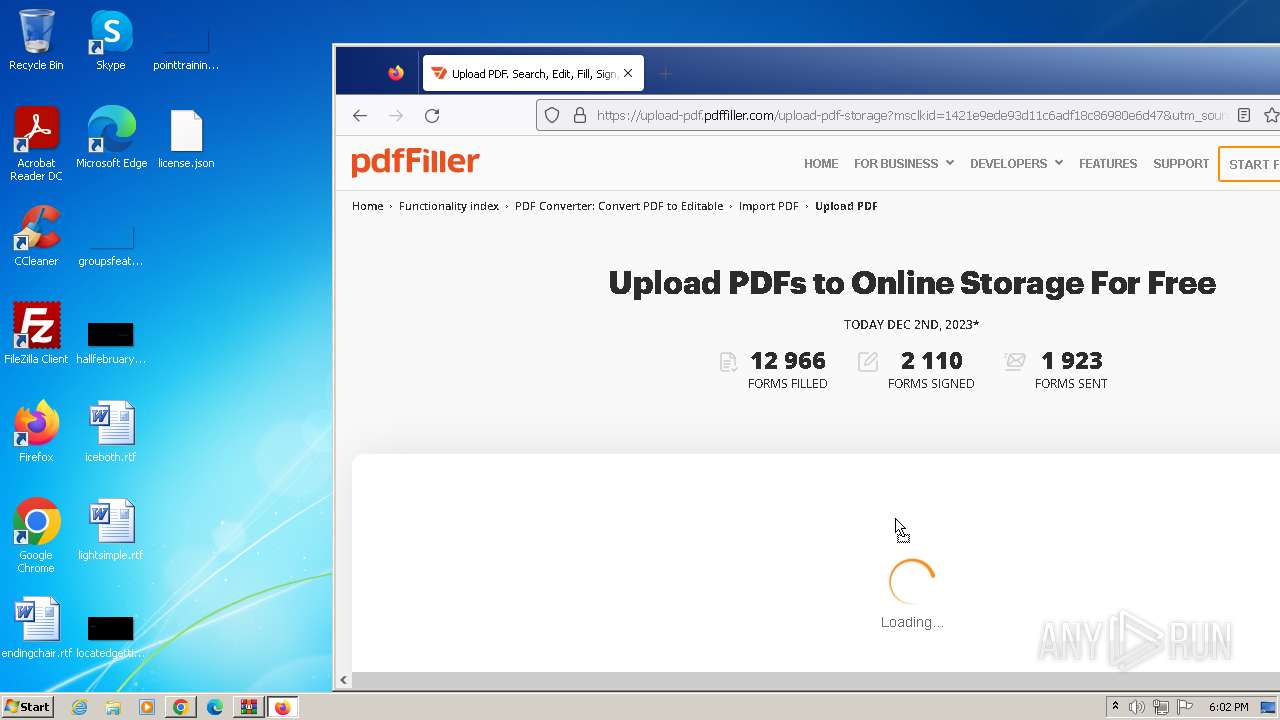Go to HOME in site navigation
The width and height of the screenshot is (1280, 720).
tap(821, 164)
